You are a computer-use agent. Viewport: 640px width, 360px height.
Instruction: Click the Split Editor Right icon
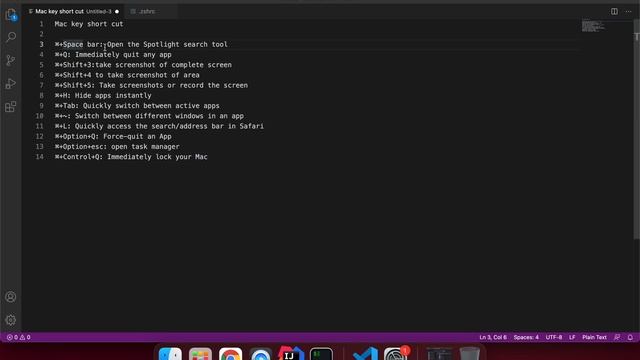coord(614,11)
